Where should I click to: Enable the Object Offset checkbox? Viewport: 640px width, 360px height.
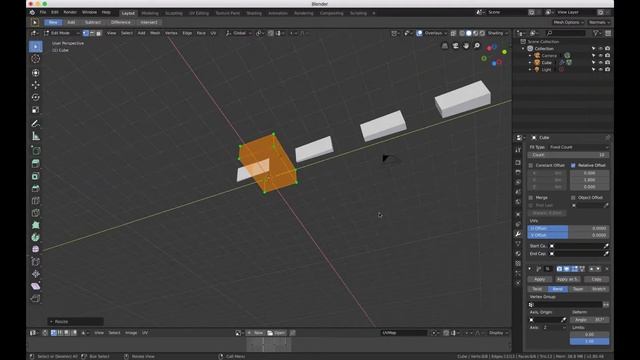(x=573, y=198)
